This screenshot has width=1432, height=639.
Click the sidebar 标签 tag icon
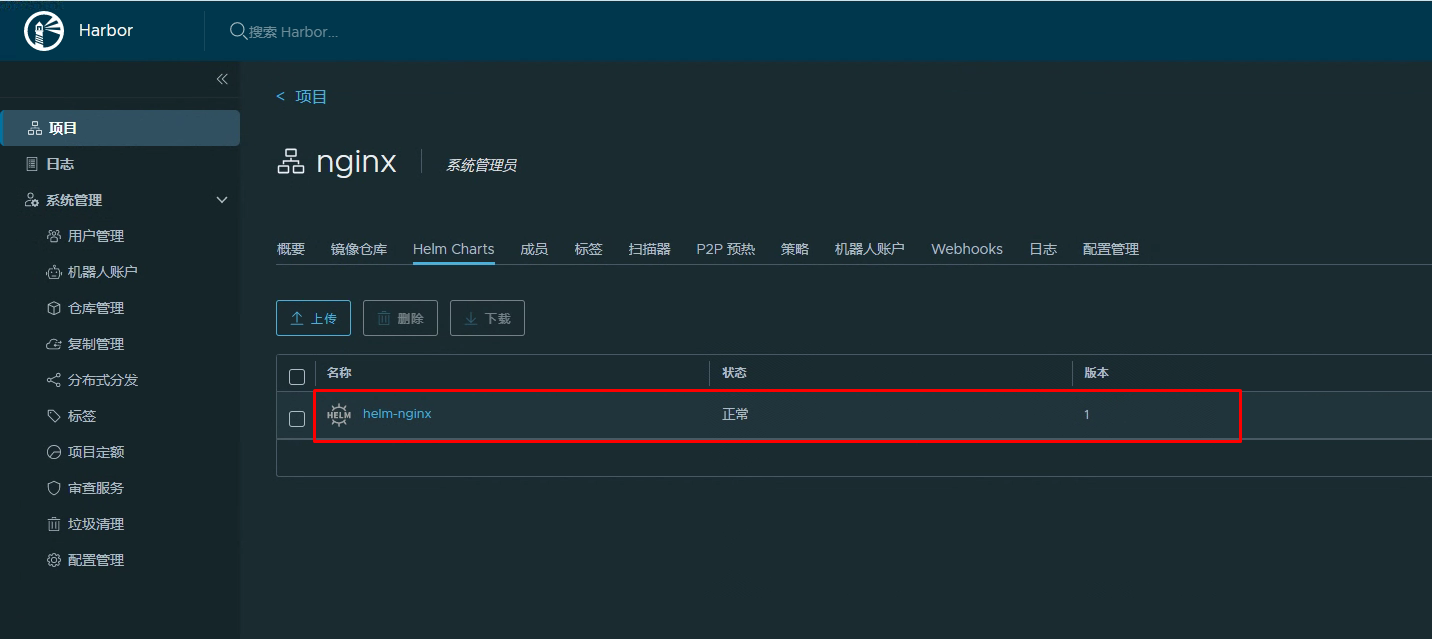(x=54, y=416)
